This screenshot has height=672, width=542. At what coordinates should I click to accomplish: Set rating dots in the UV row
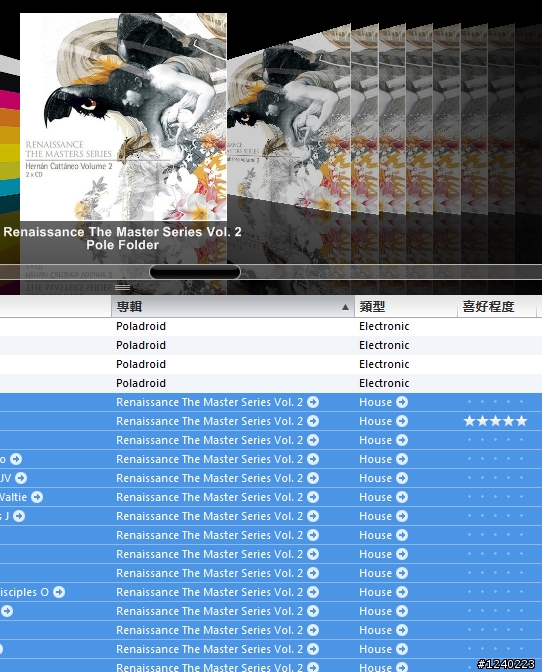pos(495,478)
